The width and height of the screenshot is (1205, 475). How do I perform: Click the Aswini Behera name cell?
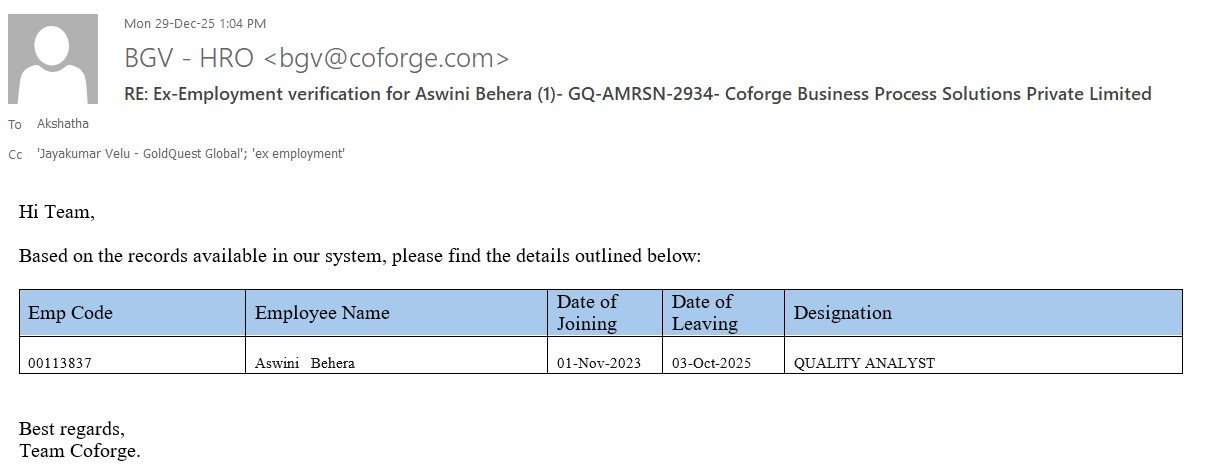point(305,363)
